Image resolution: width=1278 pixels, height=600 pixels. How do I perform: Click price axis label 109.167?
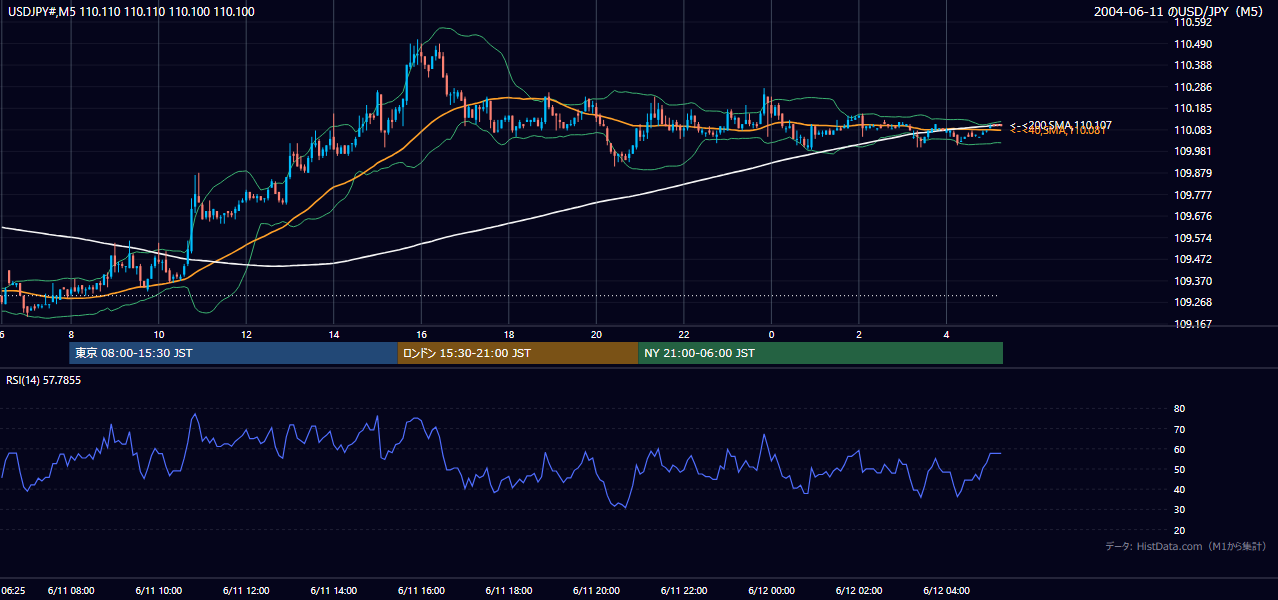coord(1192,324)
